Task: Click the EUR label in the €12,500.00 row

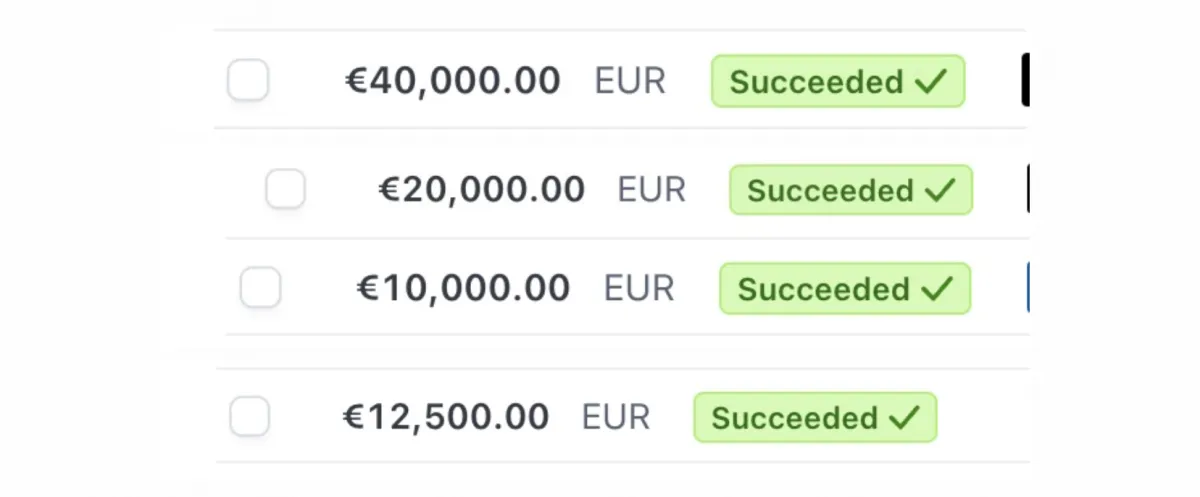Action: [x=616, y=416]
